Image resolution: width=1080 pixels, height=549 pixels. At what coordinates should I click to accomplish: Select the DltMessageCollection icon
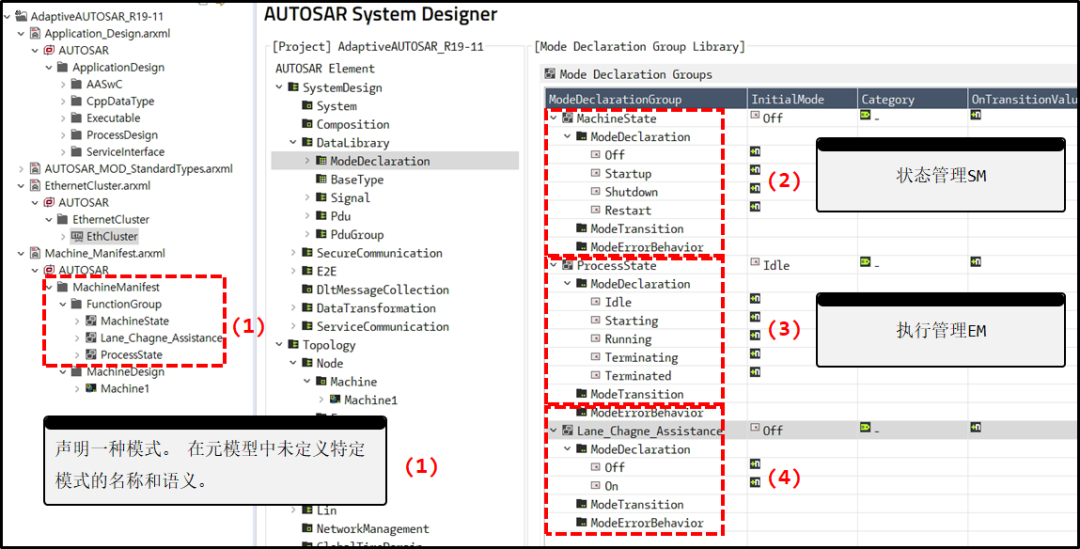click(x=307, y=290)
